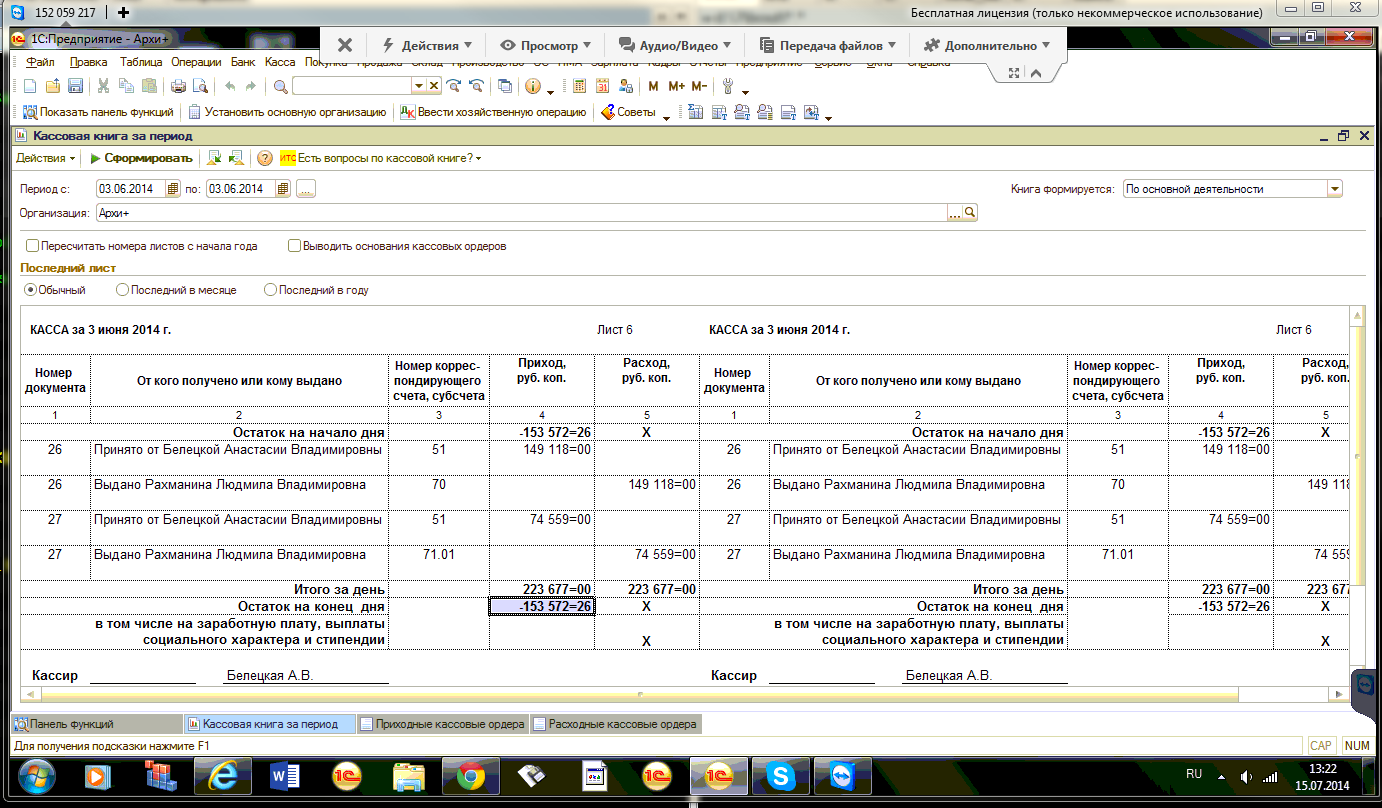Screen dimensions: 1382x808
Task: Open Internet Explorer from the taskbar
Action: 223,775
